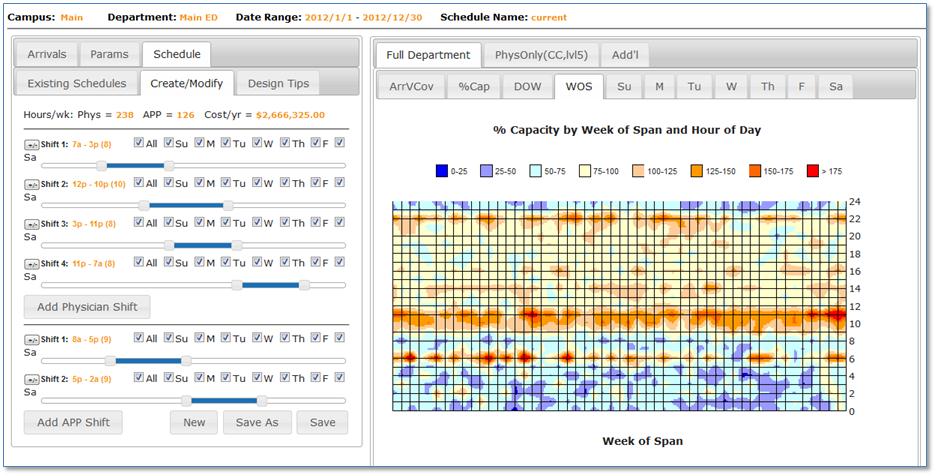
Task: Toggle the Su checkbox for APP Shift 1: 8a - 5p
Action: pos(169,337)
